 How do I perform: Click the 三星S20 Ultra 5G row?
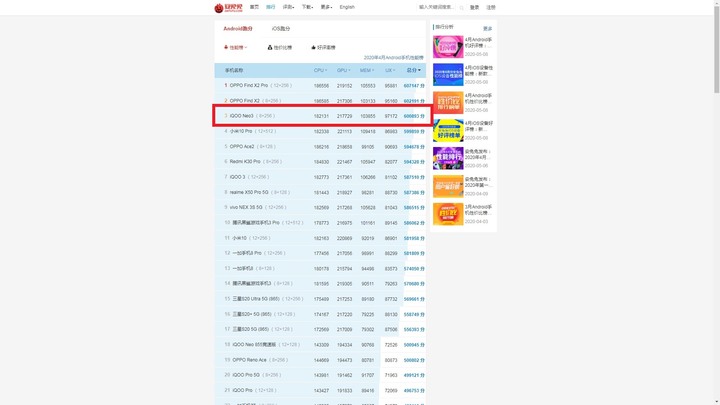320,299
